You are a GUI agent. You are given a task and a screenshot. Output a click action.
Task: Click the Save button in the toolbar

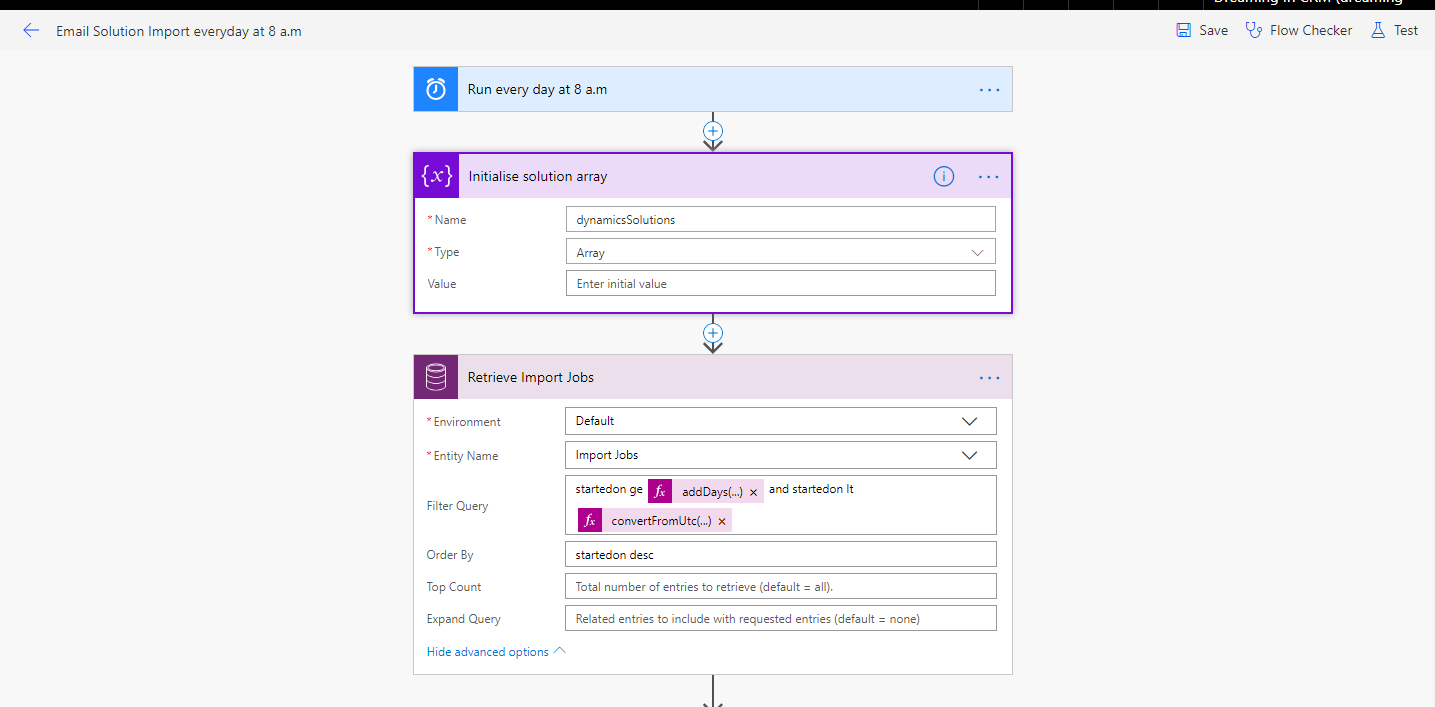[1202, 31]
